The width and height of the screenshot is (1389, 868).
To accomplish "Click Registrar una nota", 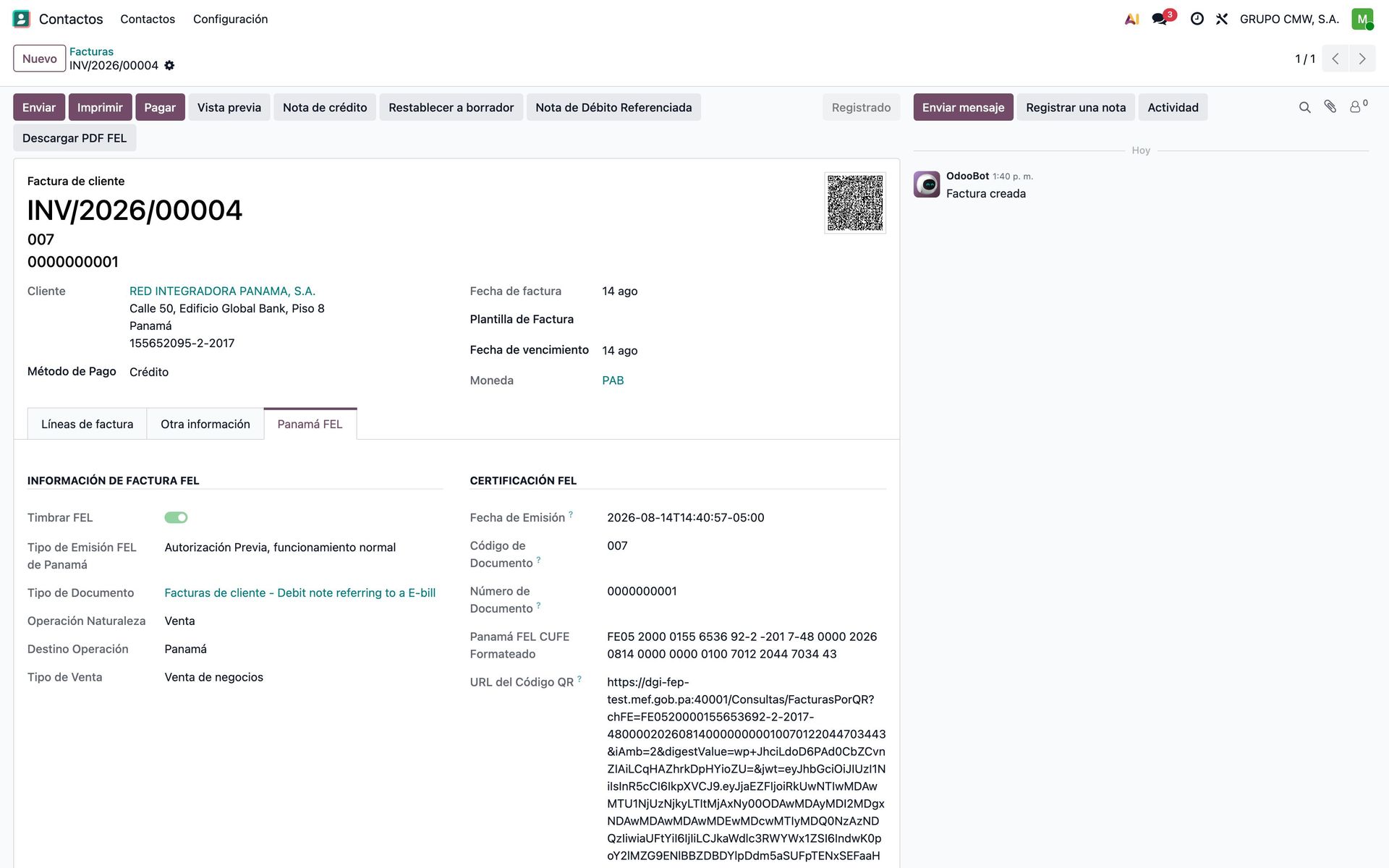I will click(1076, 107).
